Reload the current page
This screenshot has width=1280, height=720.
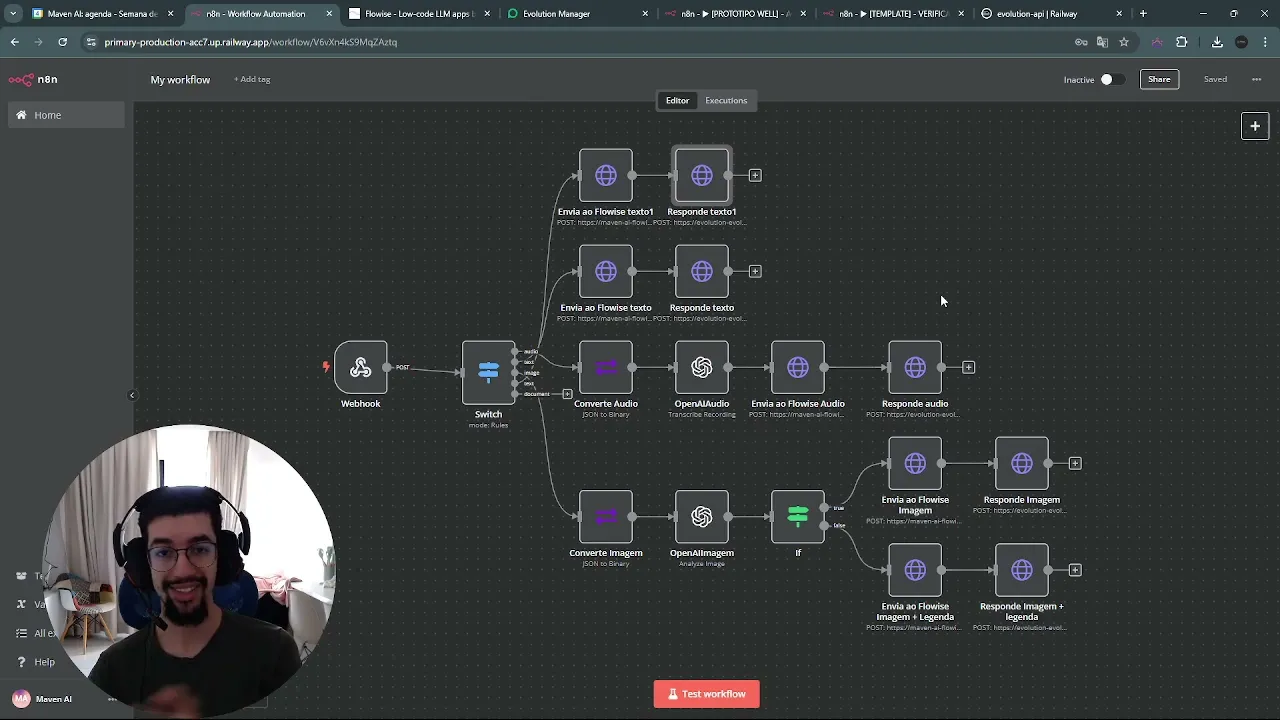tap(62, 42)
